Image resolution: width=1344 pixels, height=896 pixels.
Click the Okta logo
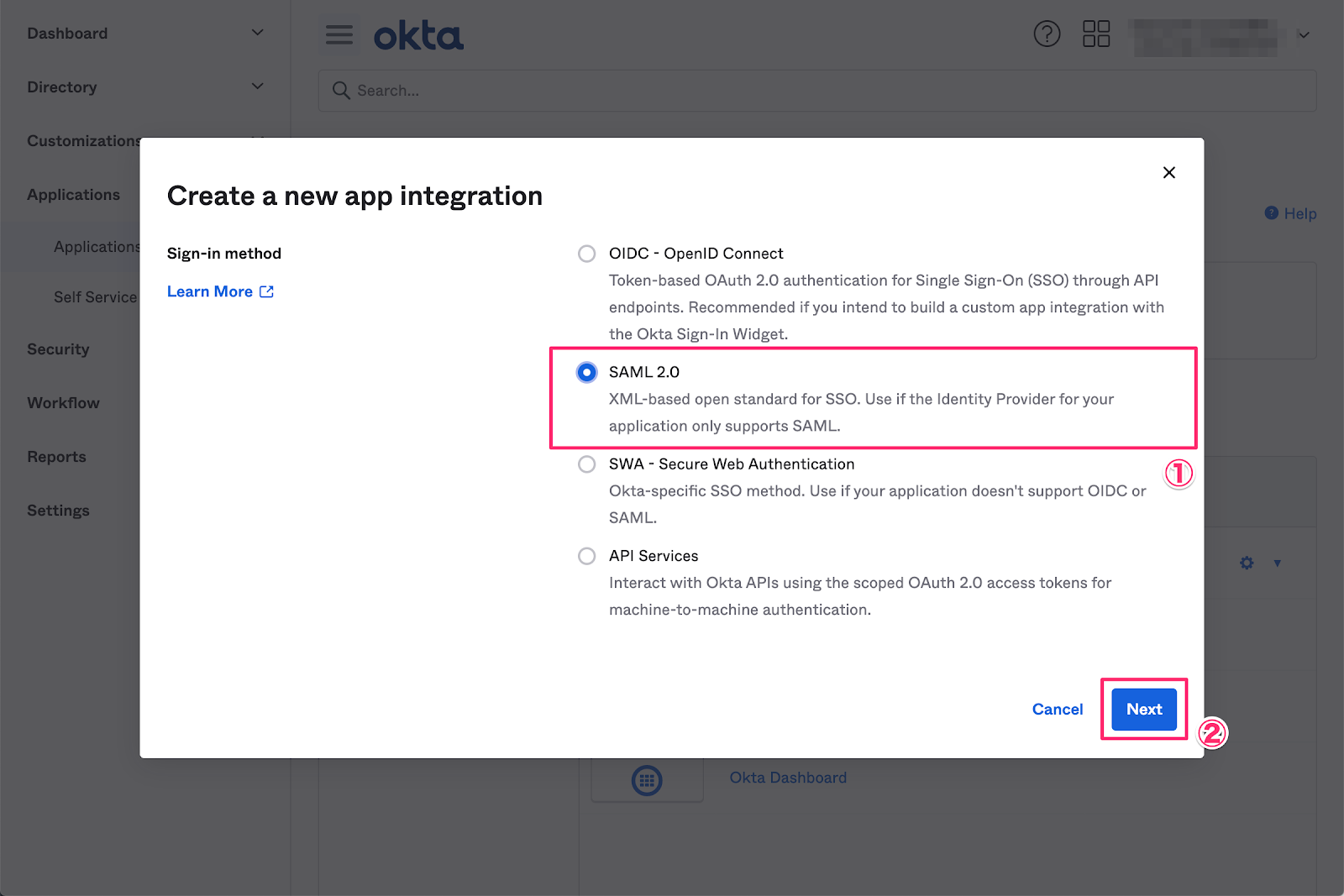click(x=418, y=36)
